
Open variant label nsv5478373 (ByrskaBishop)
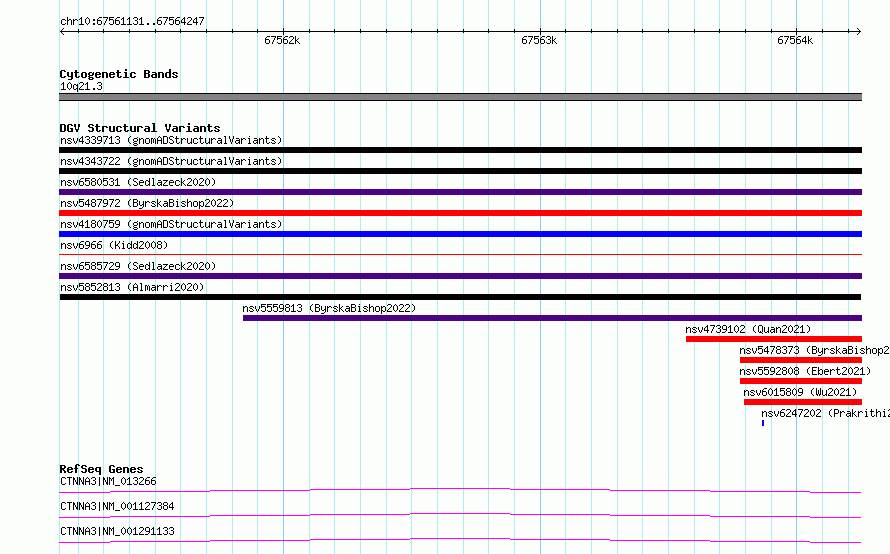pos(815,350)
